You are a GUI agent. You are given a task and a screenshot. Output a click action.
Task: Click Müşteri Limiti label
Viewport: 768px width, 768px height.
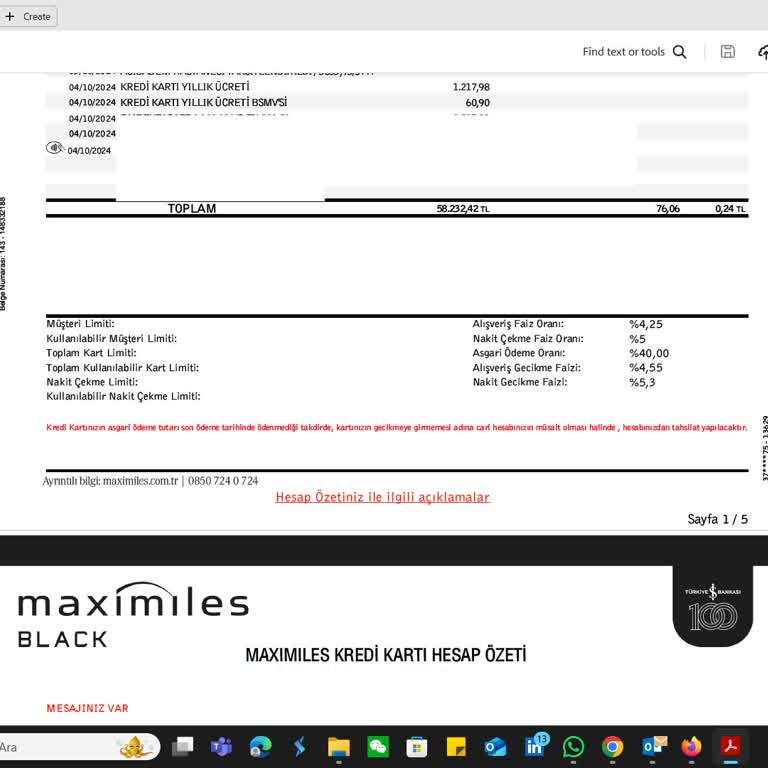[80, 324]
